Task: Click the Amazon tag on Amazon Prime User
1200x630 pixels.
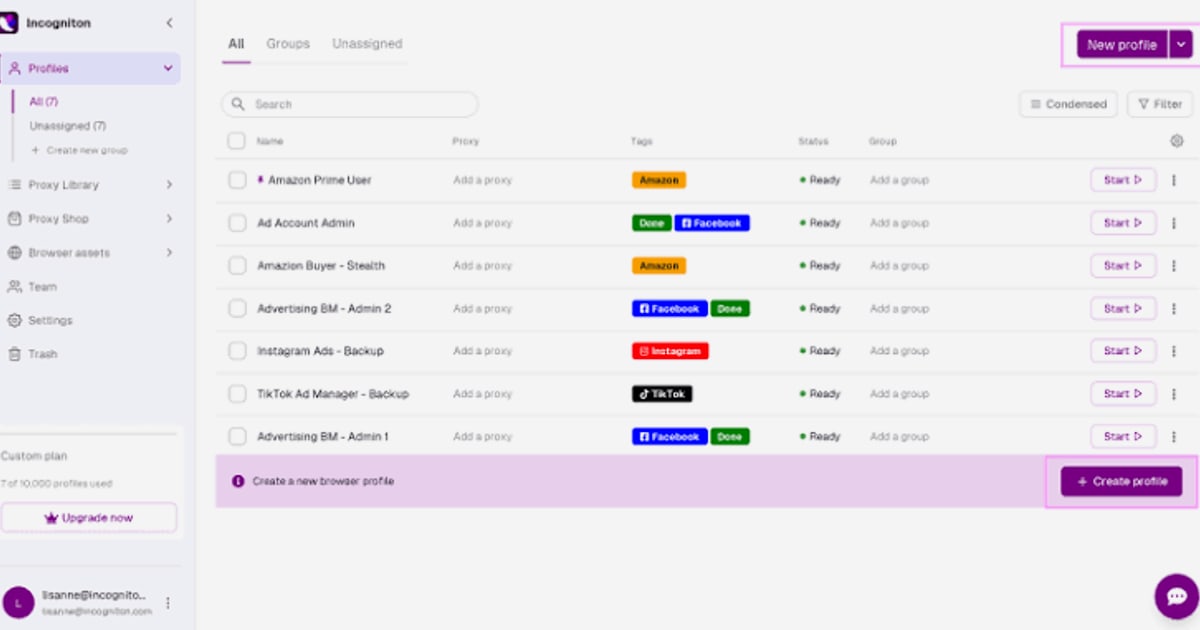Action: (659, 180)
